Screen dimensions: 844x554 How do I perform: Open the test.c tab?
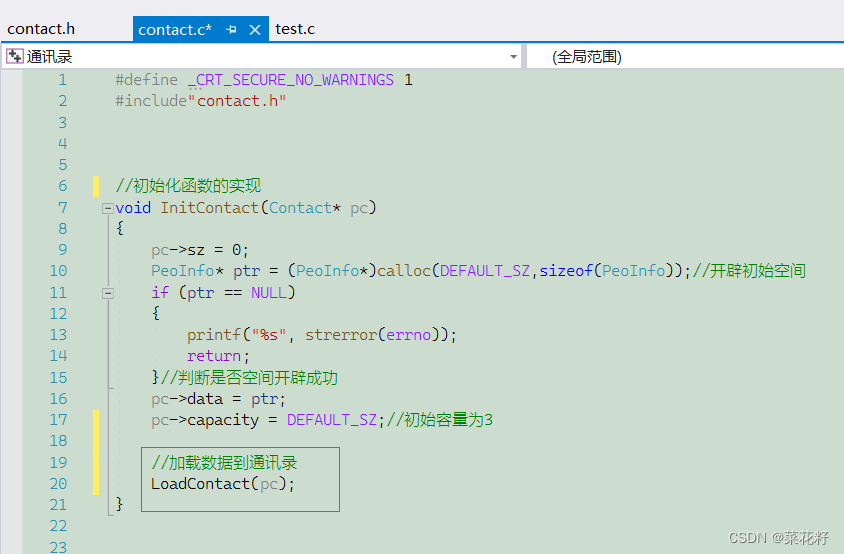click(295, 29)
